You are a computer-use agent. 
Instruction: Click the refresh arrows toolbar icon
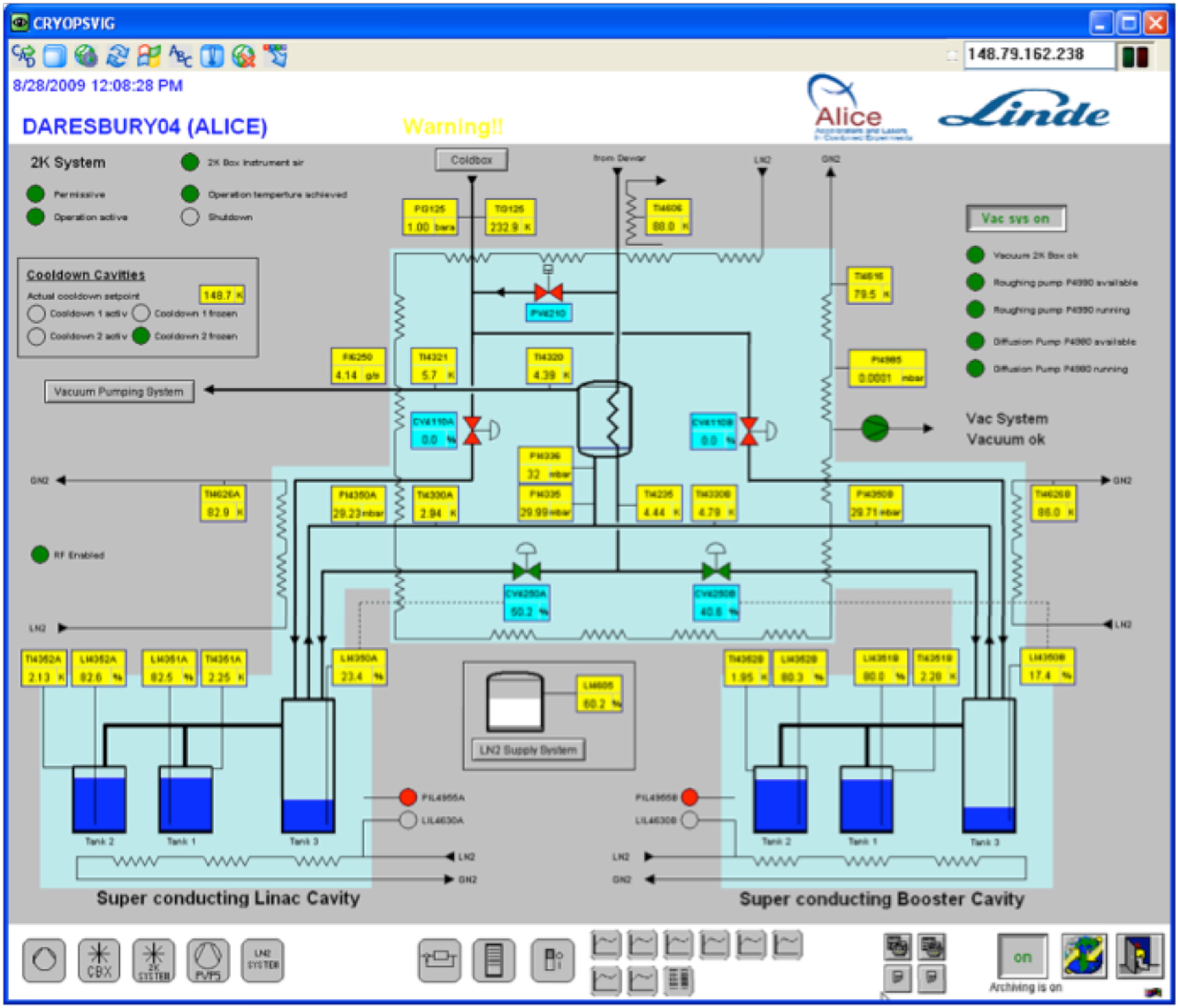pos(118,56)
